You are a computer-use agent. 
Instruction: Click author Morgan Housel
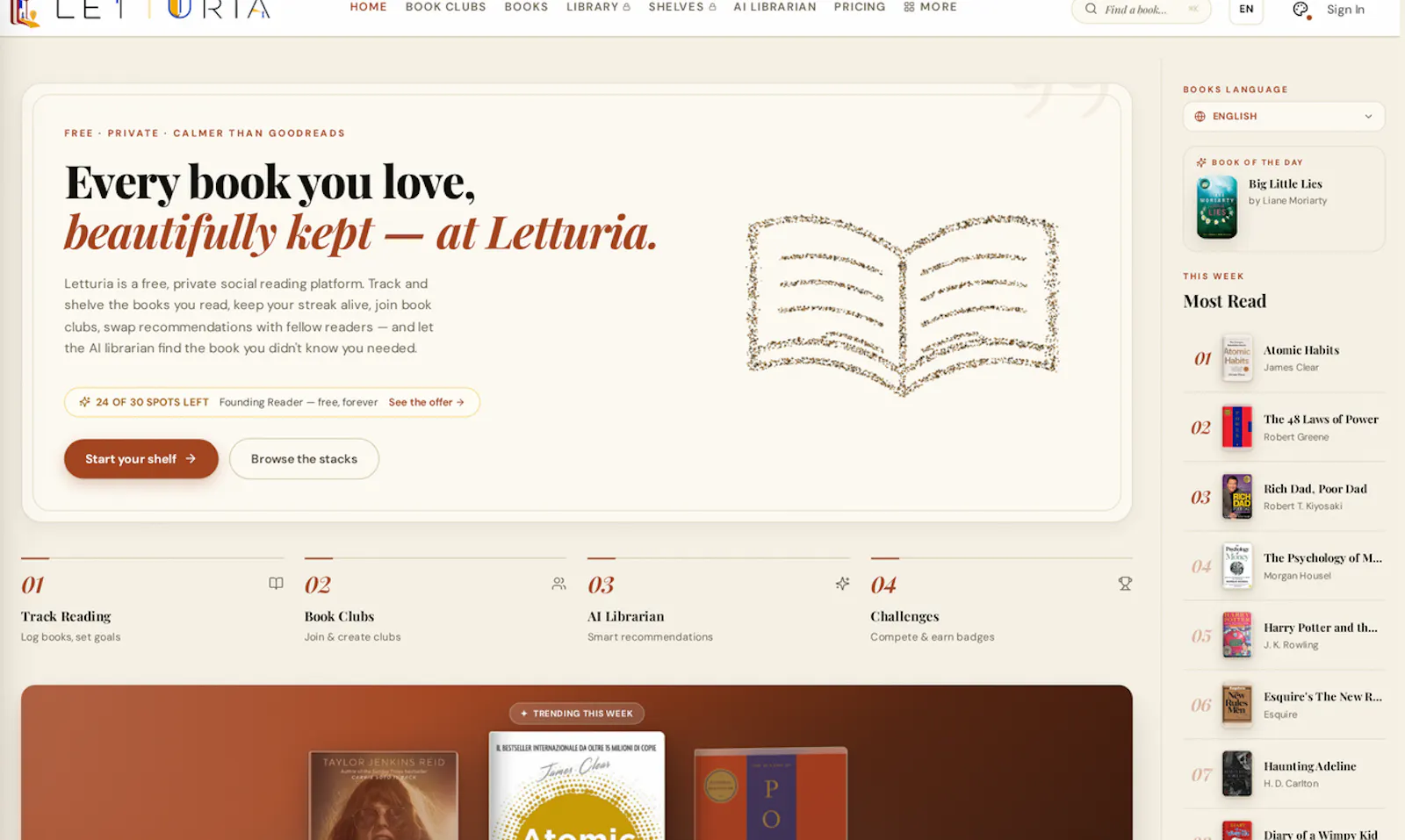click(1297, 576)
